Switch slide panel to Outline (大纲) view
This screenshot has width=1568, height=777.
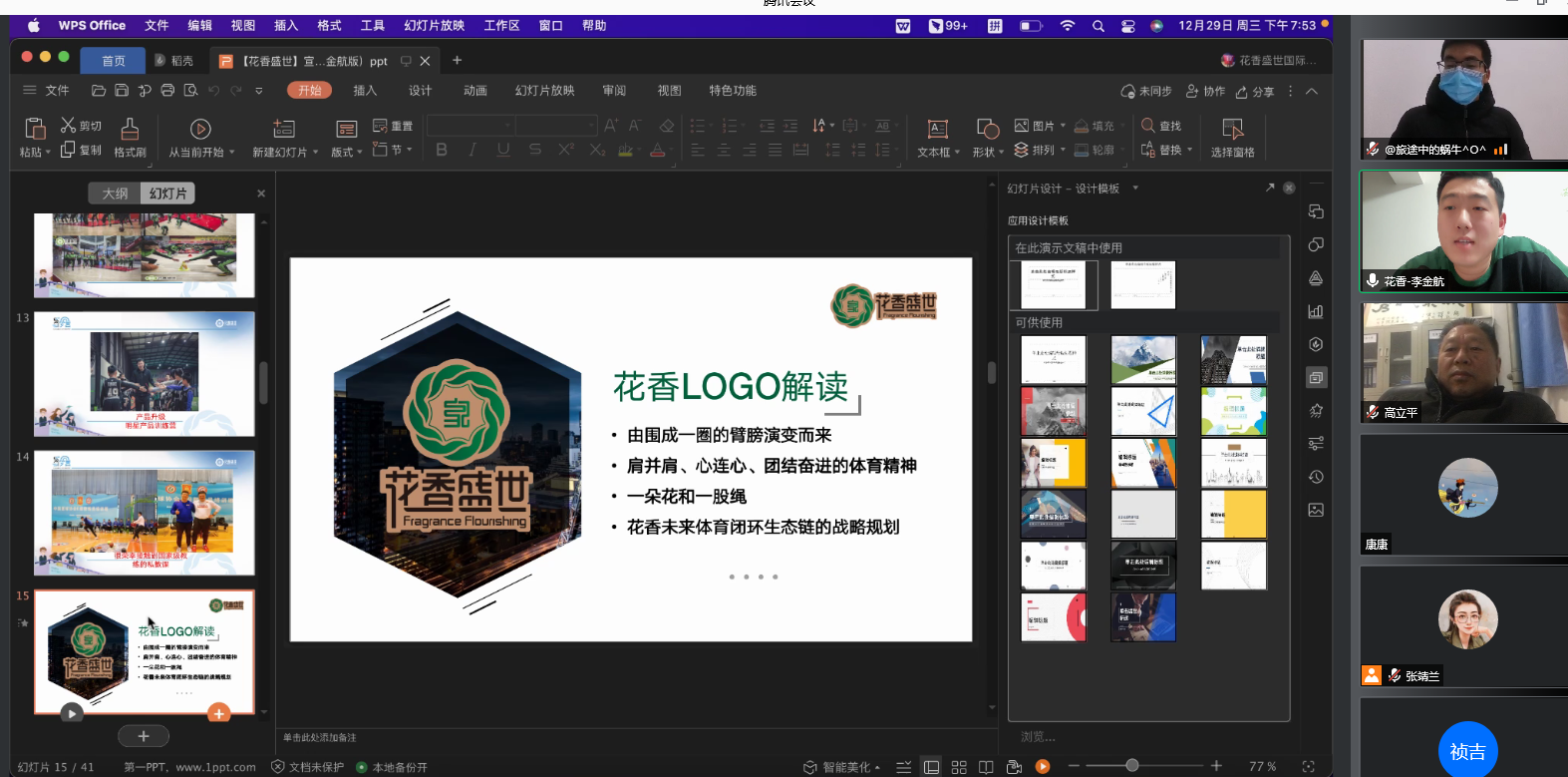tap(115, 194)
